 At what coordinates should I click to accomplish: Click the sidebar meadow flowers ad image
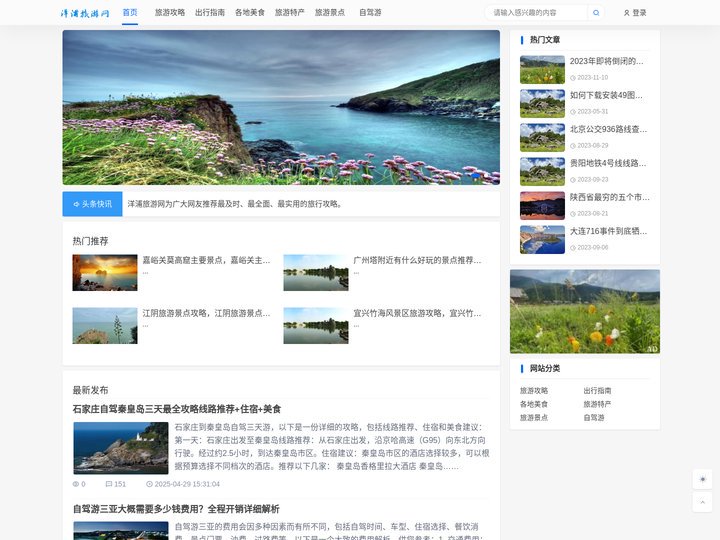click(x=585, y=311)
